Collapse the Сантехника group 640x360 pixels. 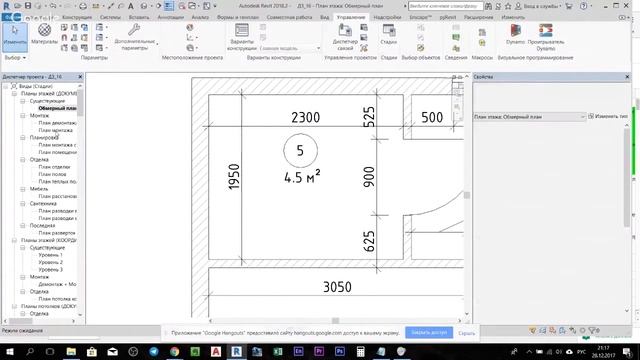(x=23, y=203)
